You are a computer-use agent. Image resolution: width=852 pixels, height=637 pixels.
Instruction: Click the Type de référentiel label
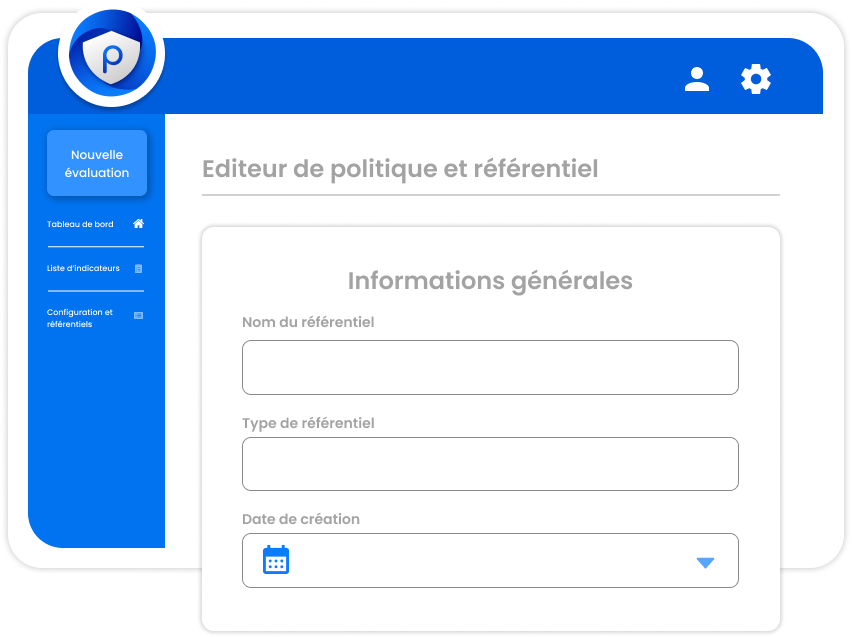308,423
